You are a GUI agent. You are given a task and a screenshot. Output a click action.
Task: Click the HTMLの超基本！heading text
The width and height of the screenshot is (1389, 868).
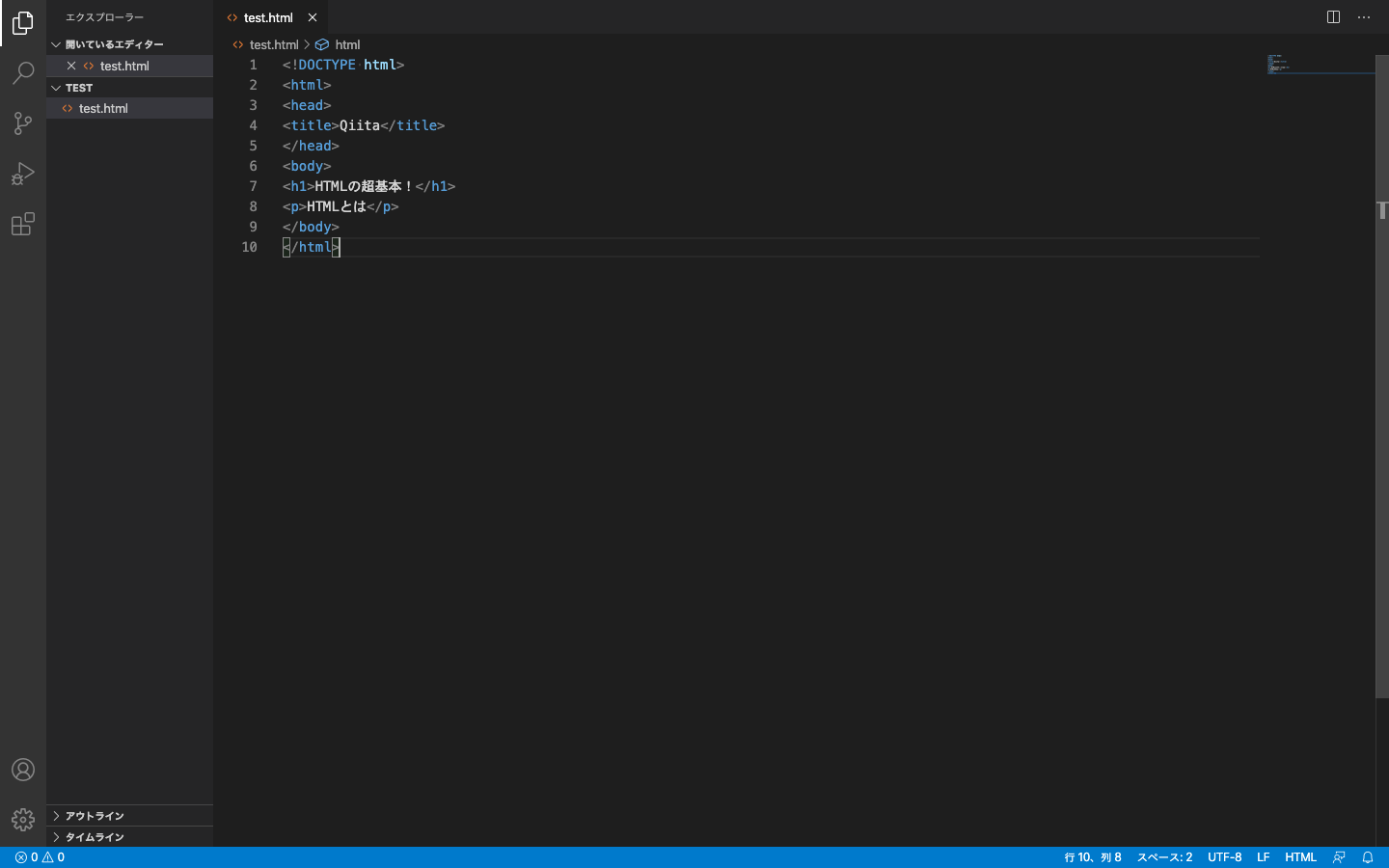pos(365,186)
